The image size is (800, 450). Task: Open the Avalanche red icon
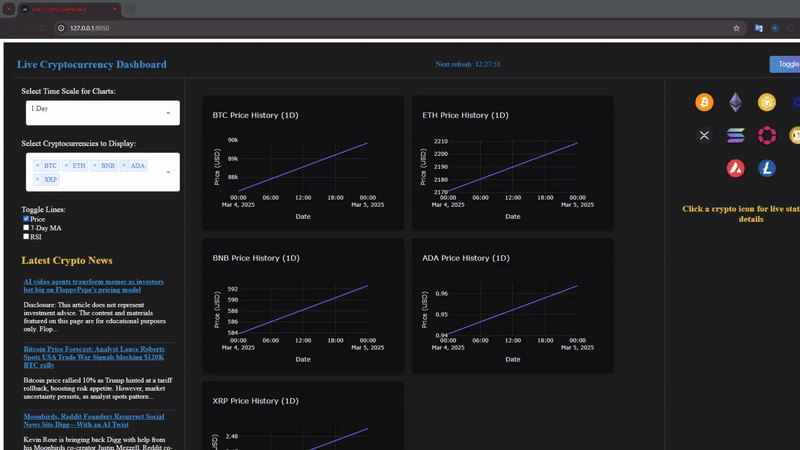coord(736,168)
